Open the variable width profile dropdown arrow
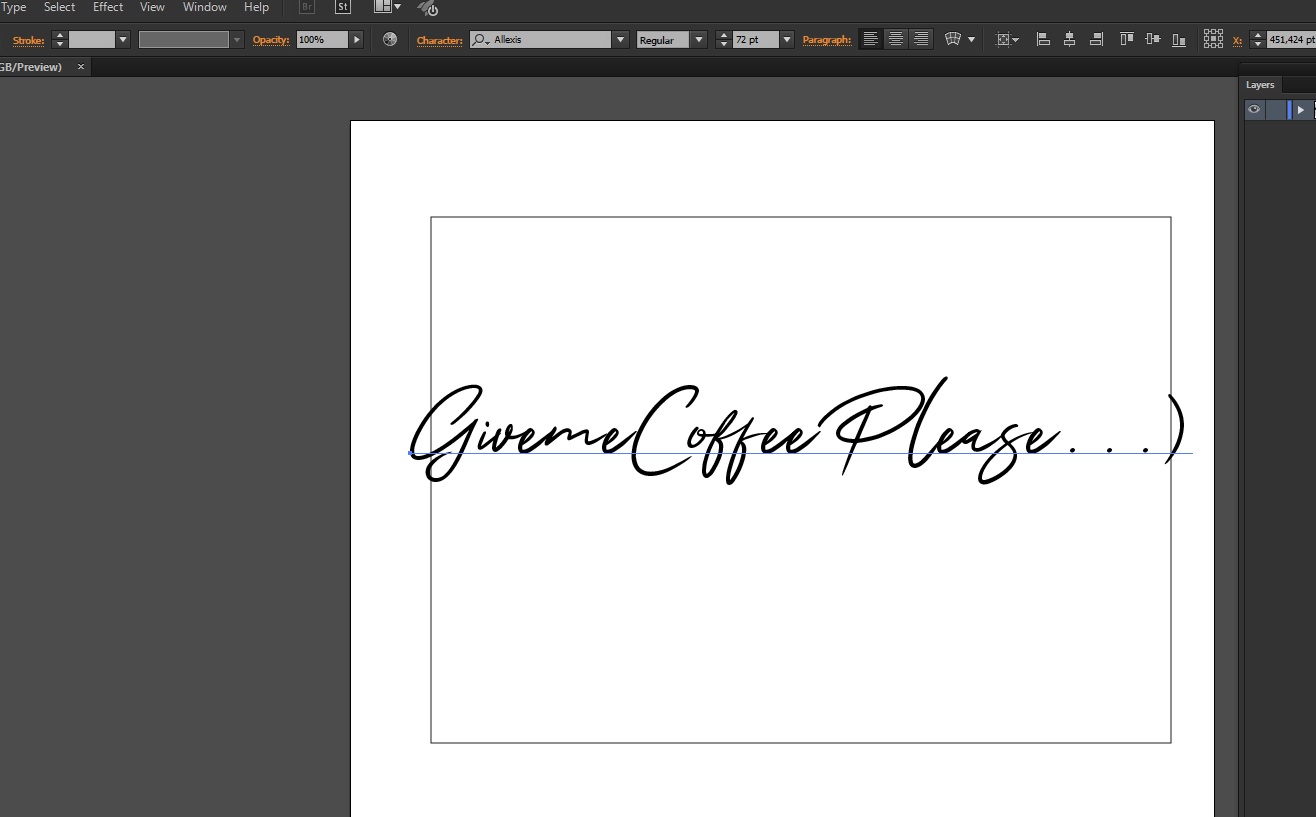1316x817 pixels. click(x=237, y=40)
